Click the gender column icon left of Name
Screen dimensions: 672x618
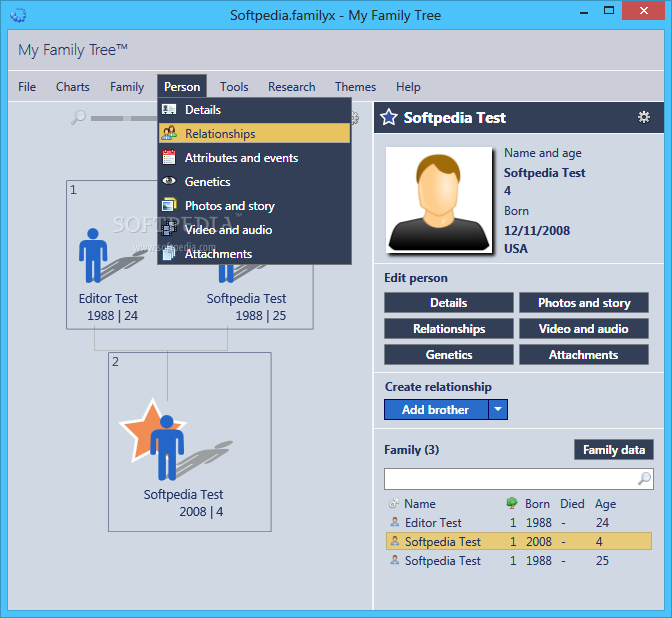[x=393, y=503]
